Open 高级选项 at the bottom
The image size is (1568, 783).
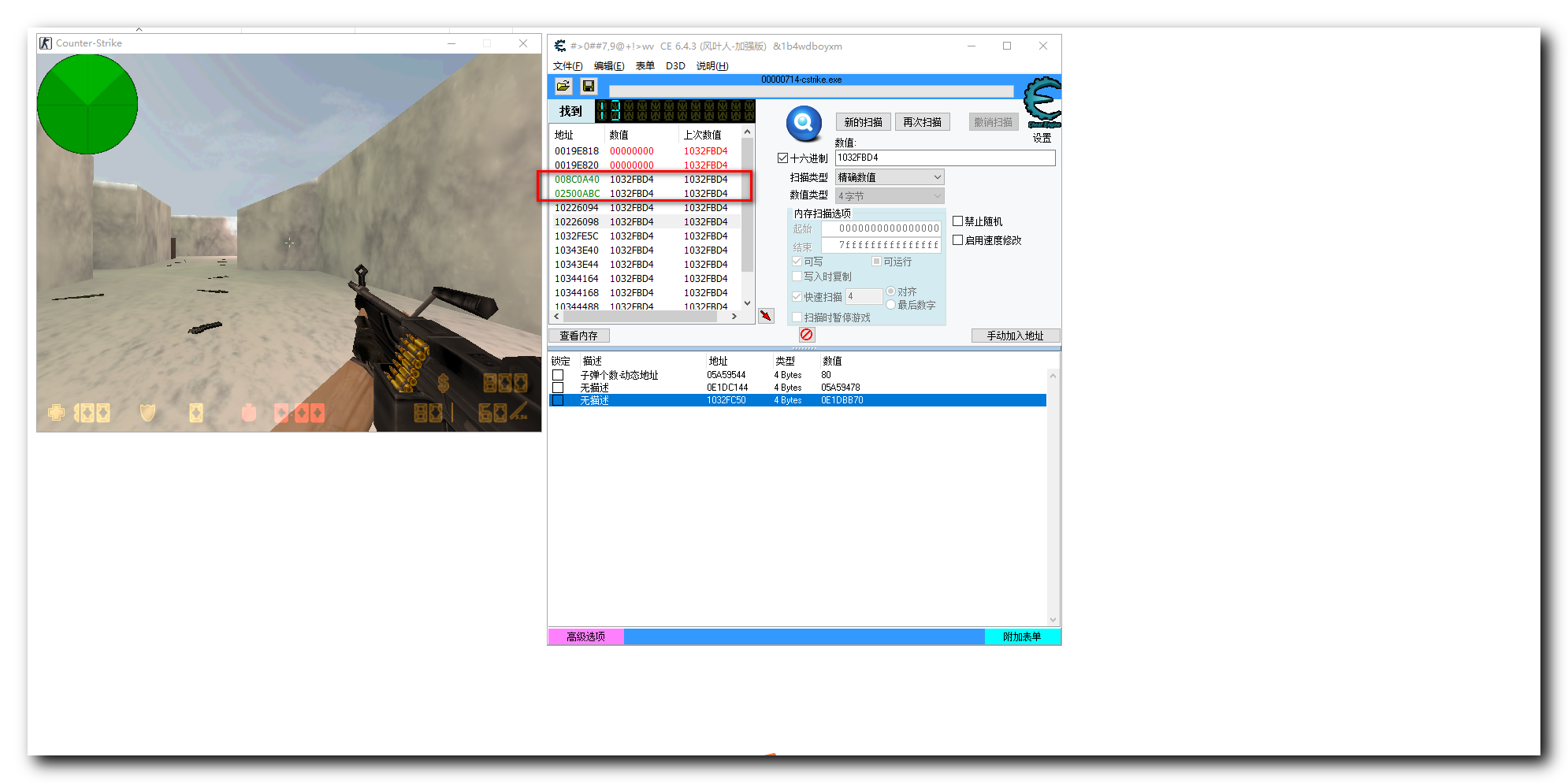click(585, 636)
